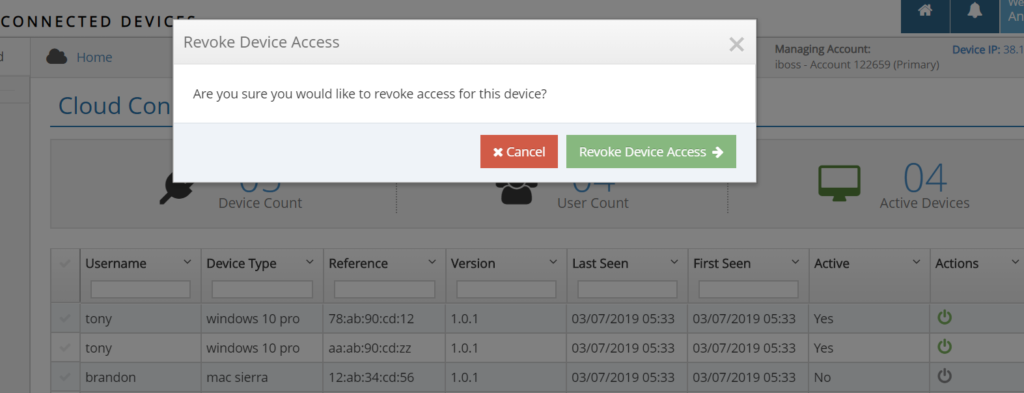This screenshot has width=1024, height=393.
Task: Click the Last Seen column header
Action: [600, 264]
